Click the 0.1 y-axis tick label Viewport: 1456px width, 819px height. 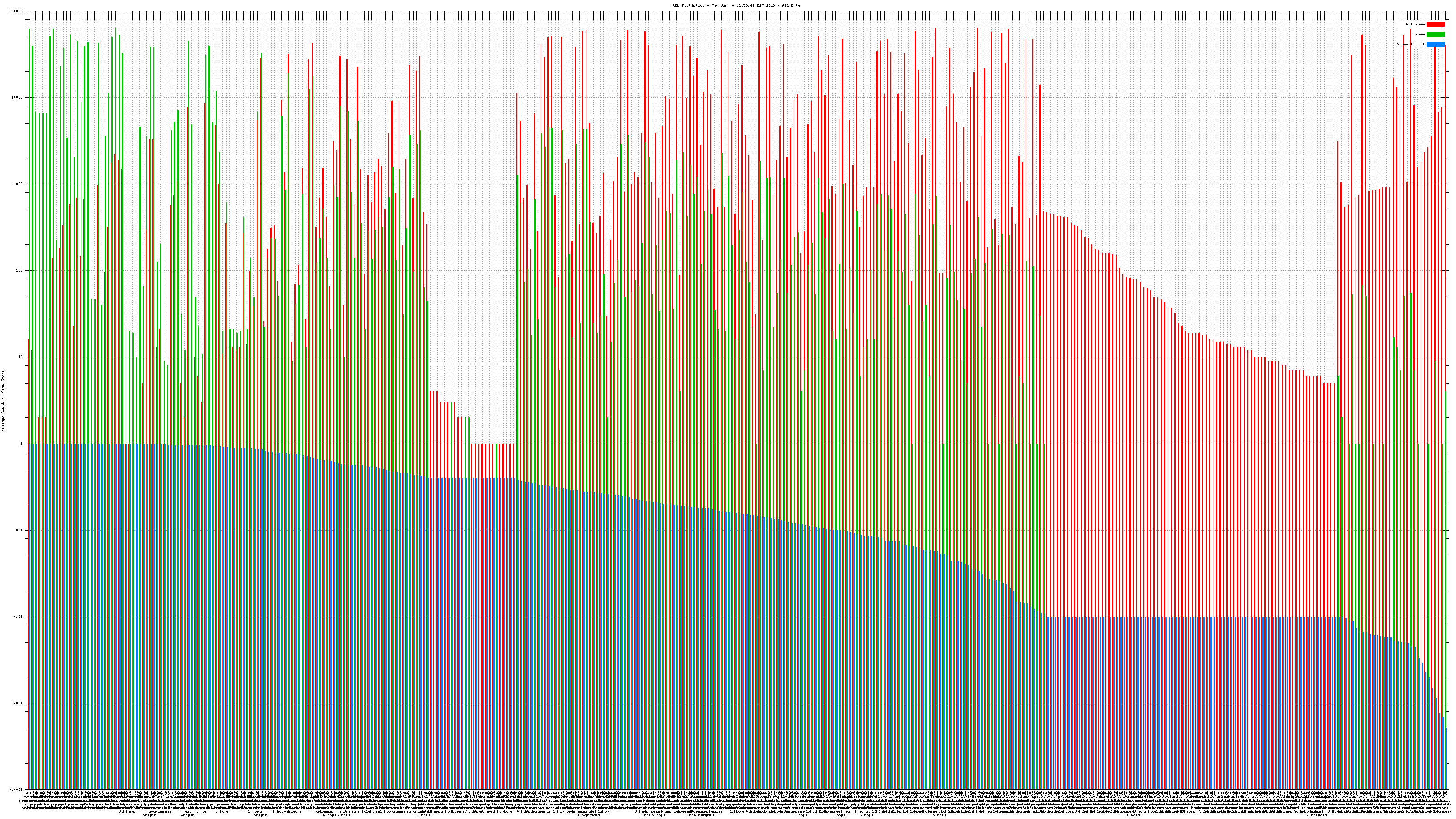pyautogui.click(x=20, y=530)
